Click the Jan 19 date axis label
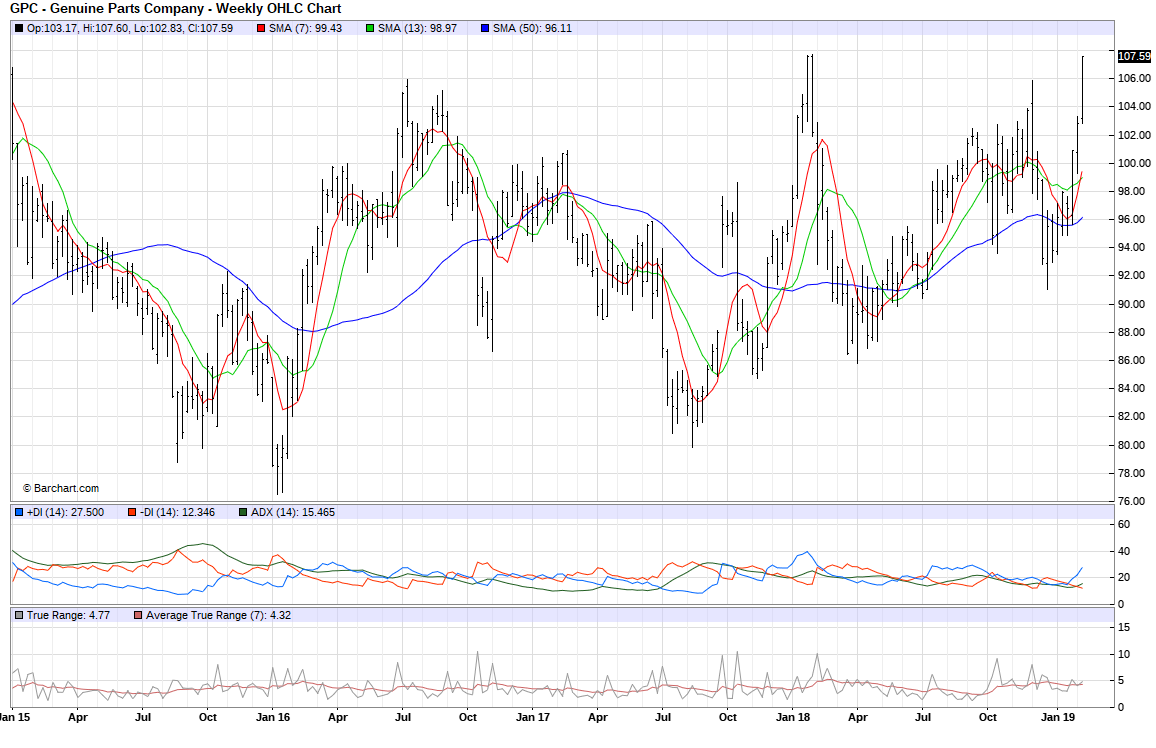The image size is (1156, 748). (x=1058, y=717)
